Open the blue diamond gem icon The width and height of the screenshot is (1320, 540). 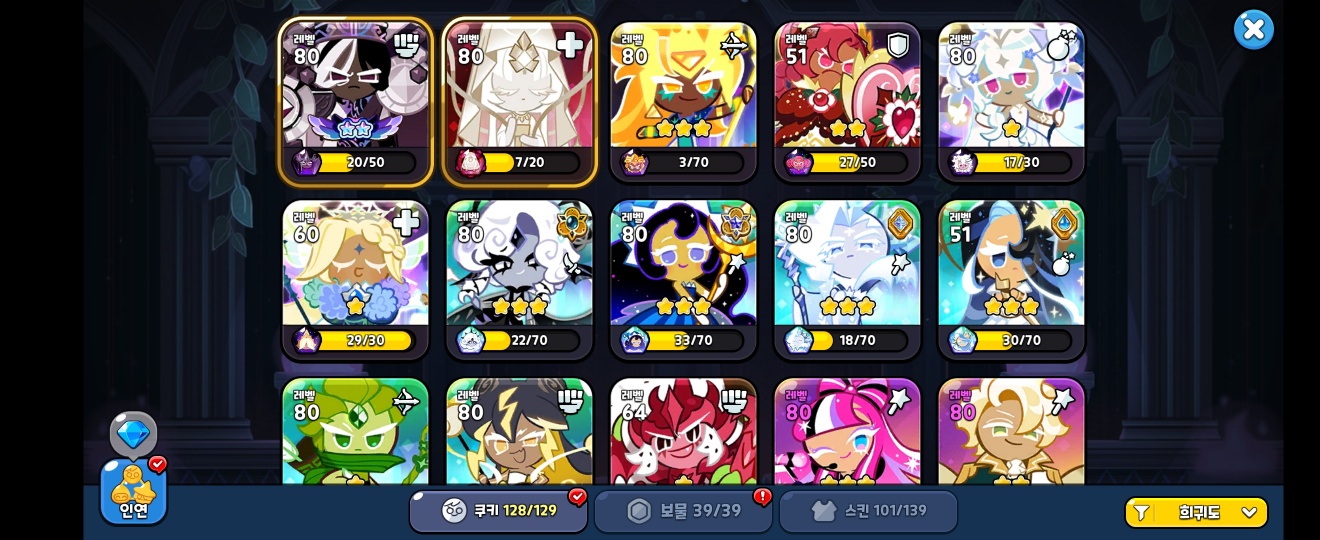click(x=133, y=434)
